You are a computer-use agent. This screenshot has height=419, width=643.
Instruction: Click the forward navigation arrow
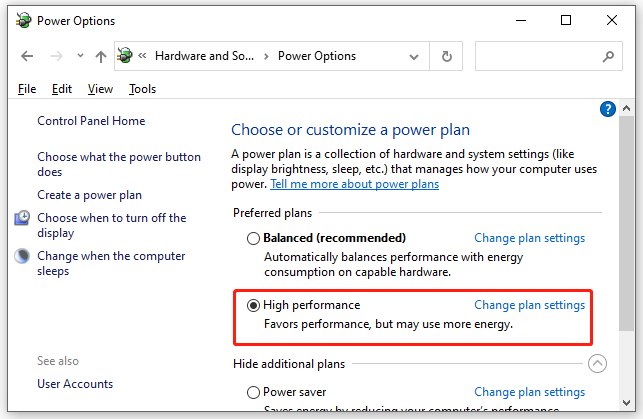click(x=57, y=56)
